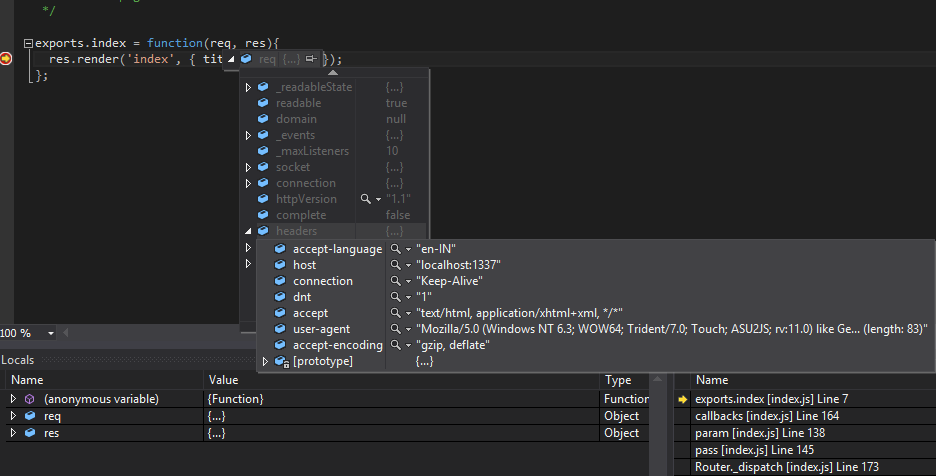Click the user-agent property icon

pos(280,328)
